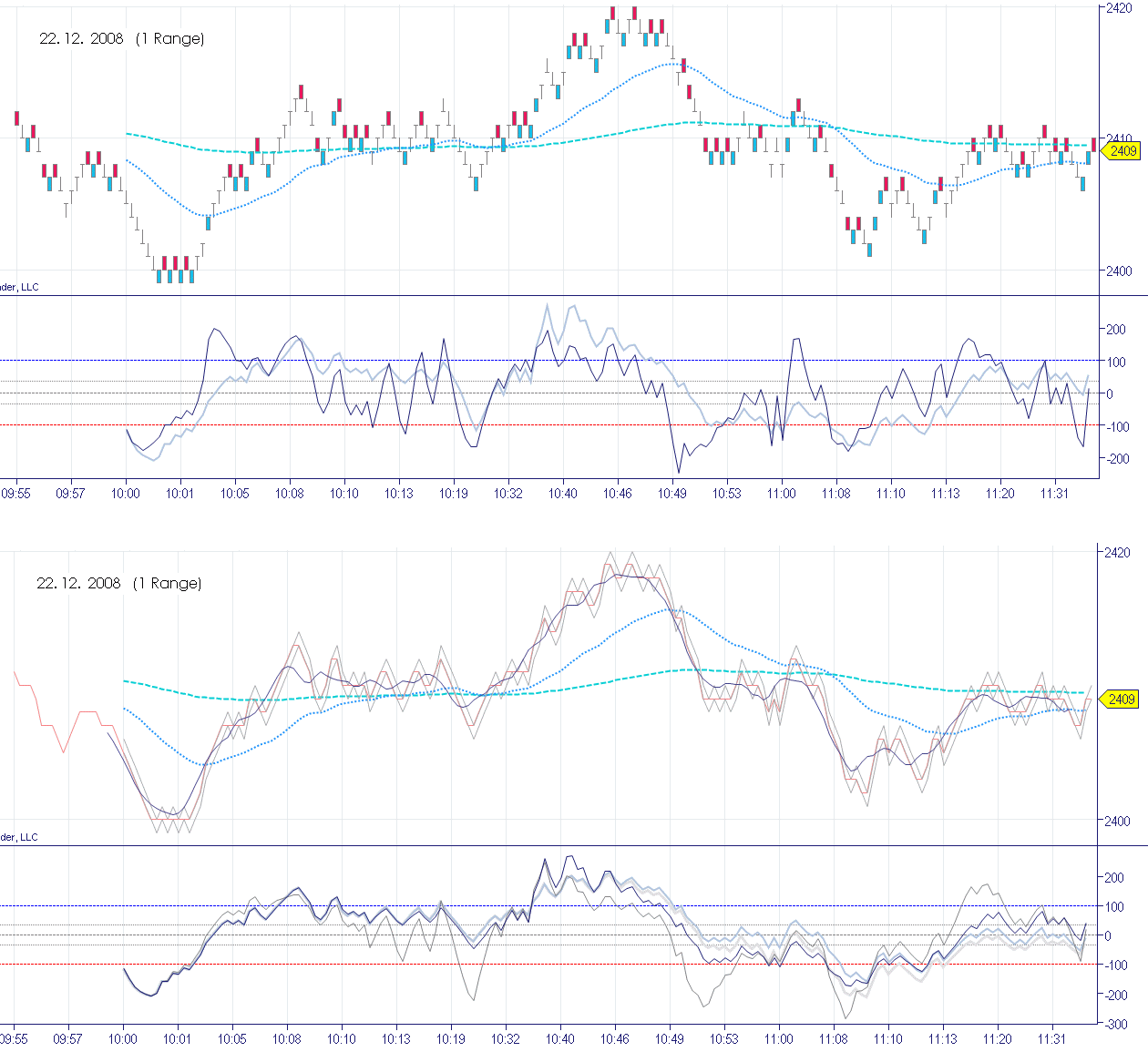Image resolution: width=1148 pixels, height=1052 pixels.
Task: Click the 10:19 time label under line chart
Action: [x=450, y=1039]
